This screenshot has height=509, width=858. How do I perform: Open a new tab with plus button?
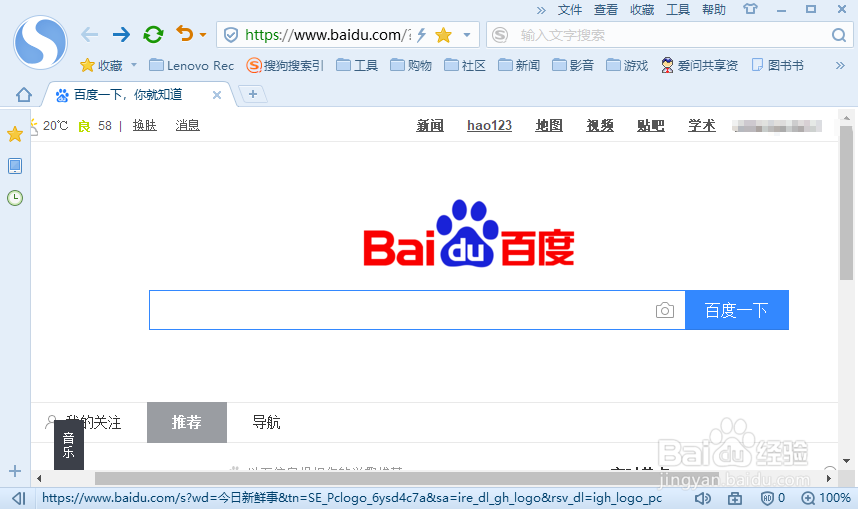(x=253, y=94)
